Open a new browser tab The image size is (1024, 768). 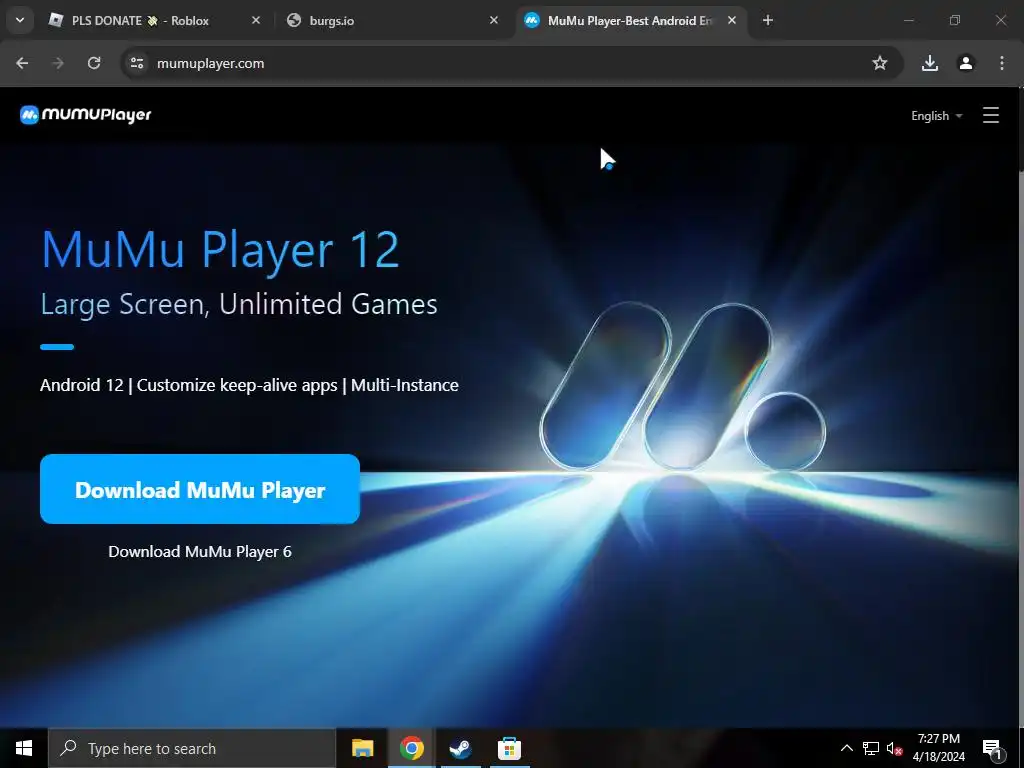coord(768,21)
